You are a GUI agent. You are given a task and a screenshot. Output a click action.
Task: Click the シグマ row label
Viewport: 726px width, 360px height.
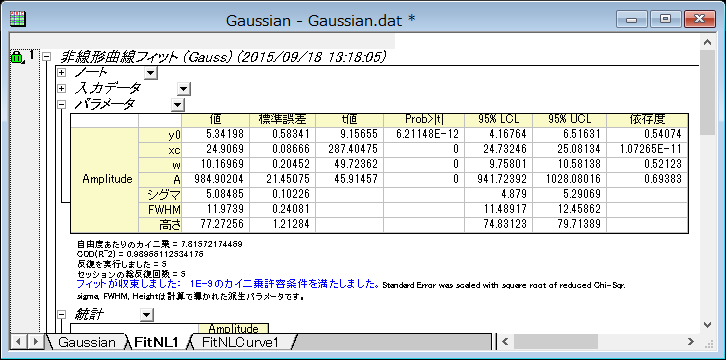(160, 194)
